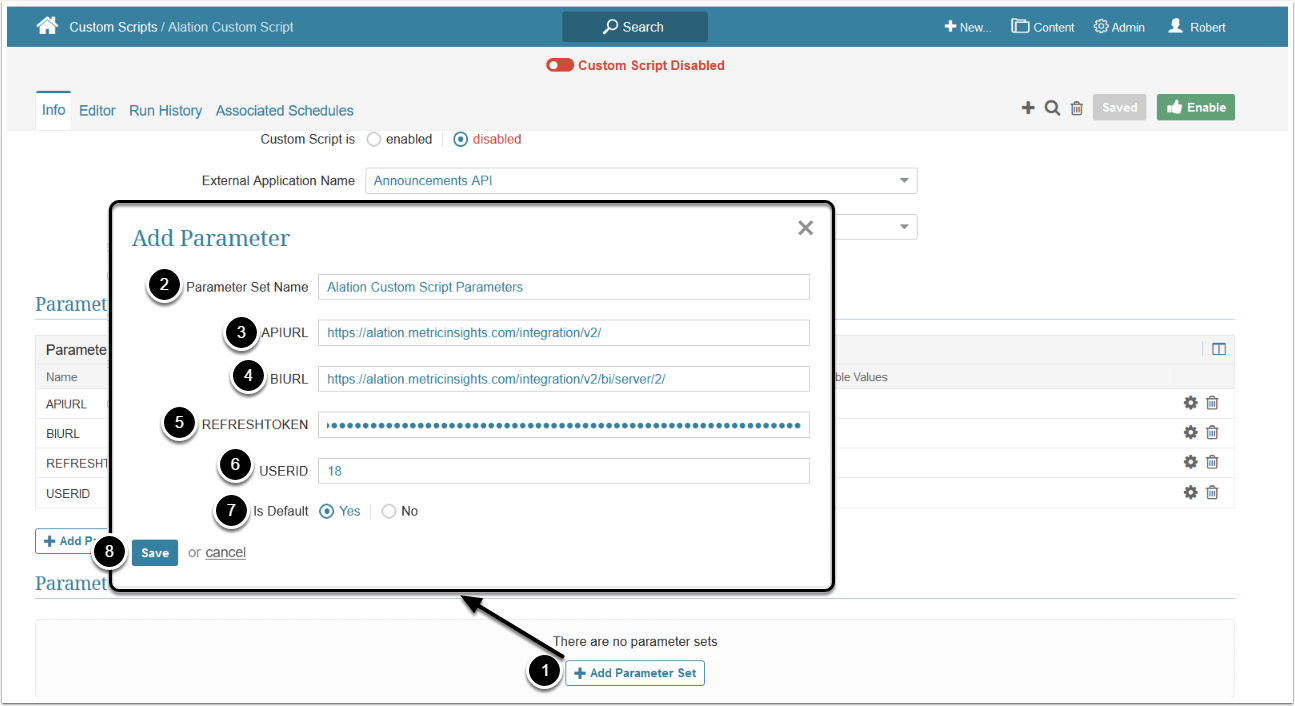Edit the Parameter Set Name field
1295x706 pixels.
[563, 287]
